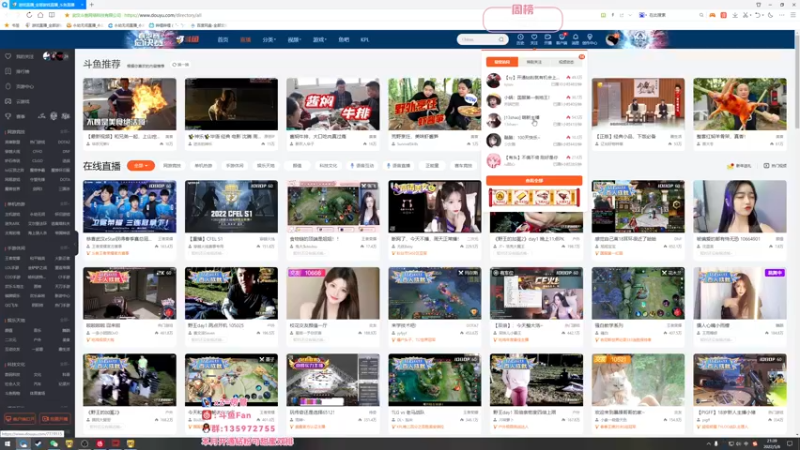Open the red recorder icon in taskbar
Screen dimensions: 800x450
point(100,444)
